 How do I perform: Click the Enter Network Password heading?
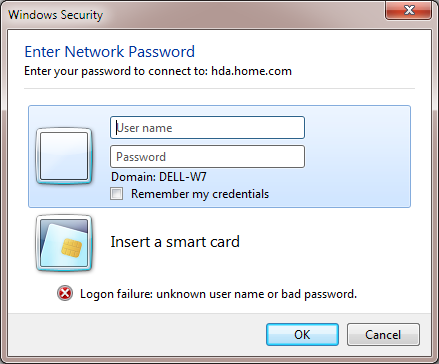[x=110, y=52]
